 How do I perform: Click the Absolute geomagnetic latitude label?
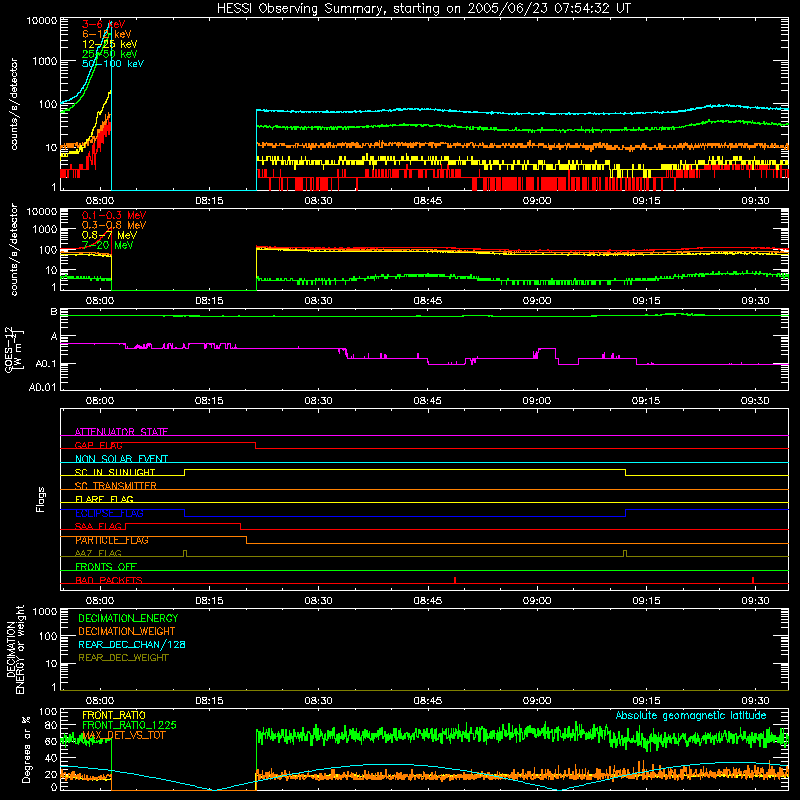tap(691, 715)
